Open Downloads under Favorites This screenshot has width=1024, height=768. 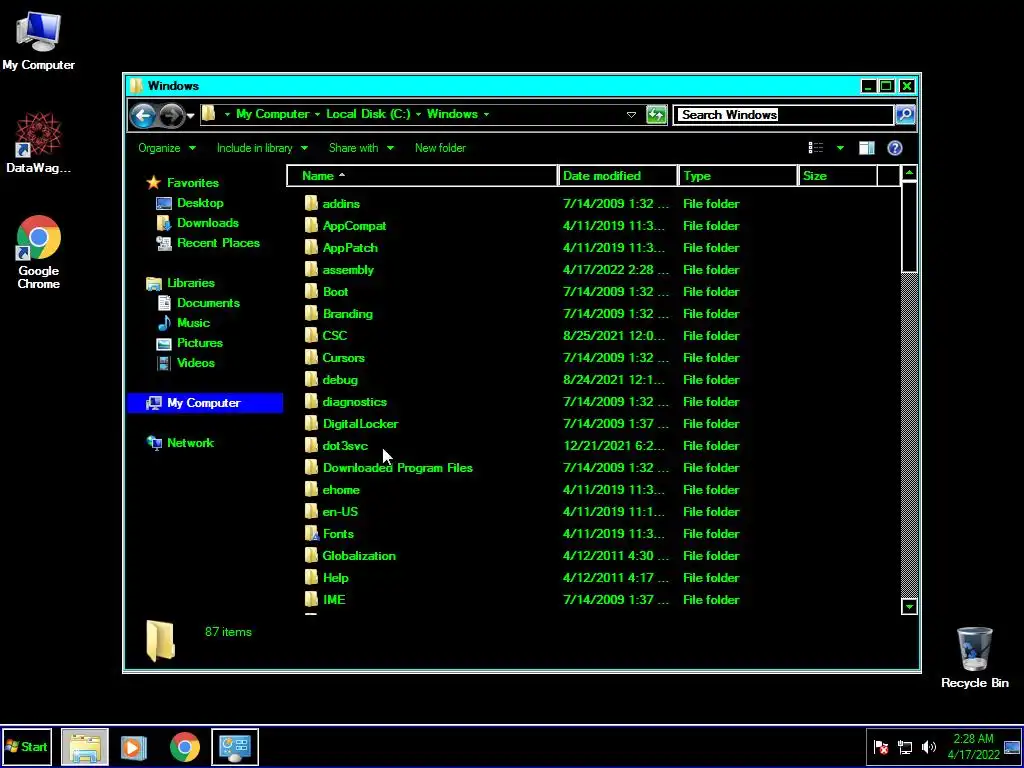(198, 223)
